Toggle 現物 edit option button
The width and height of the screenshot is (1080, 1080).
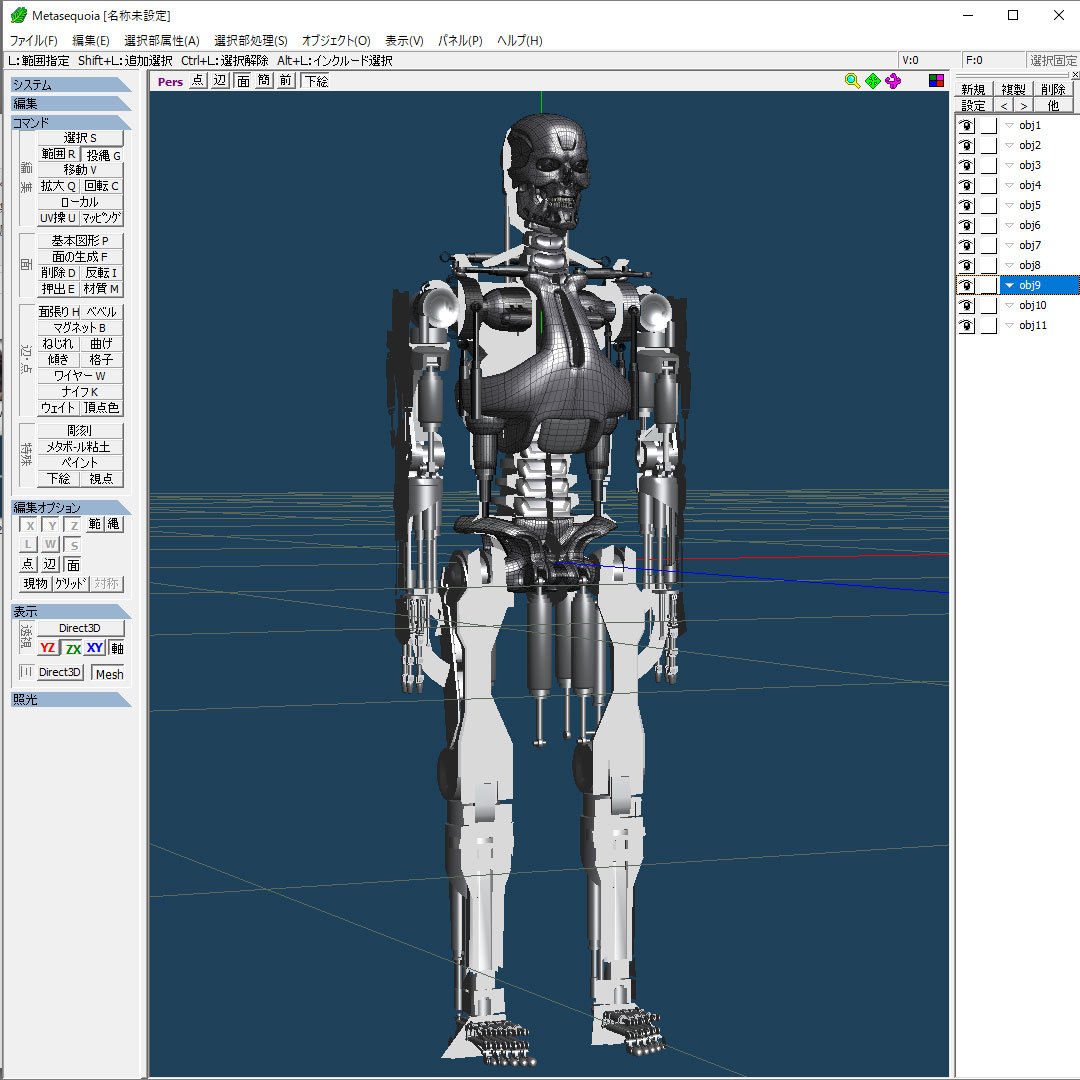(x=35, y=583)
